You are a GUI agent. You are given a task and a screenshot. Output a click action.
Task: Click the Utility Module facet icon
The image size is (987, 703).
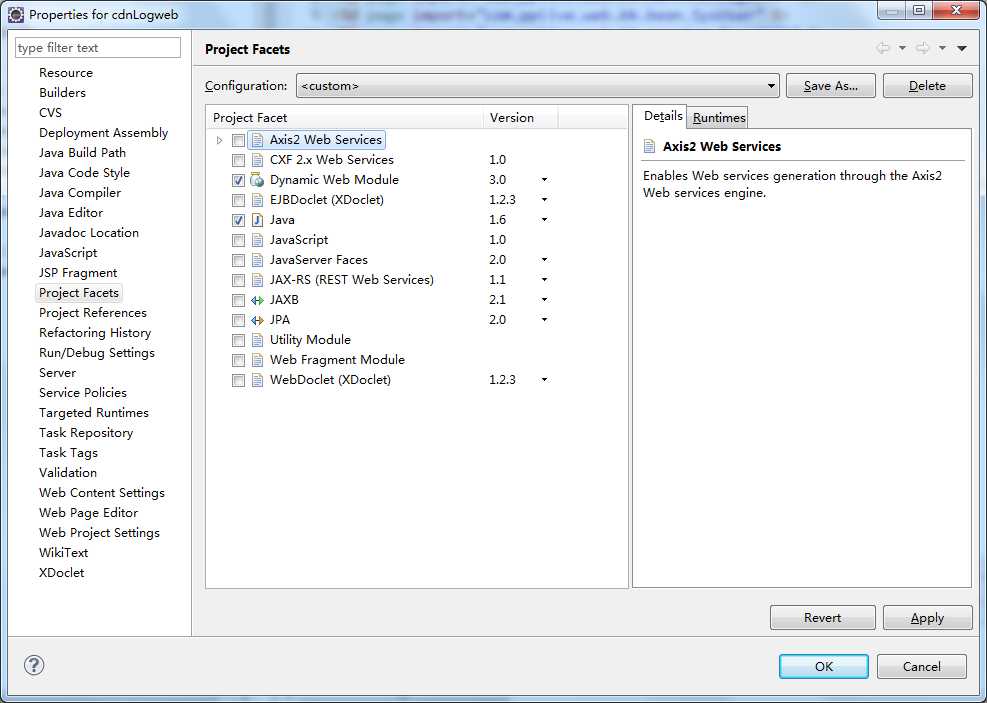click(x=257, y=340)
